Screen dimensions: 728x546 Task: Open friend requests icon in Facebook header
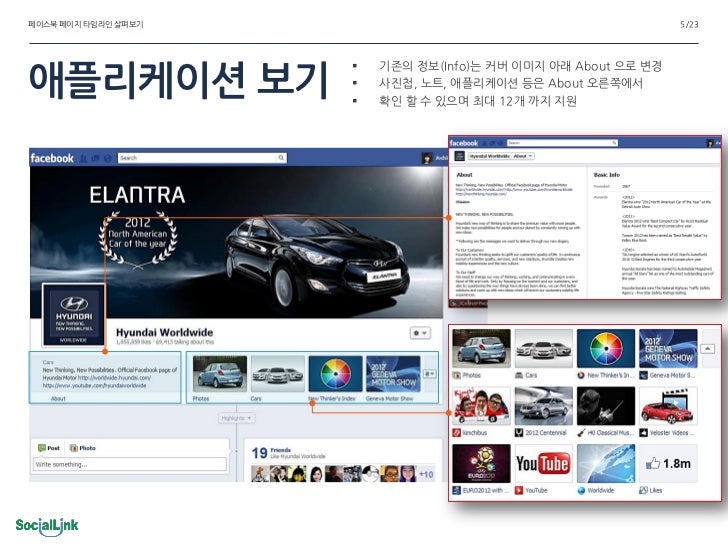(84, 158)
